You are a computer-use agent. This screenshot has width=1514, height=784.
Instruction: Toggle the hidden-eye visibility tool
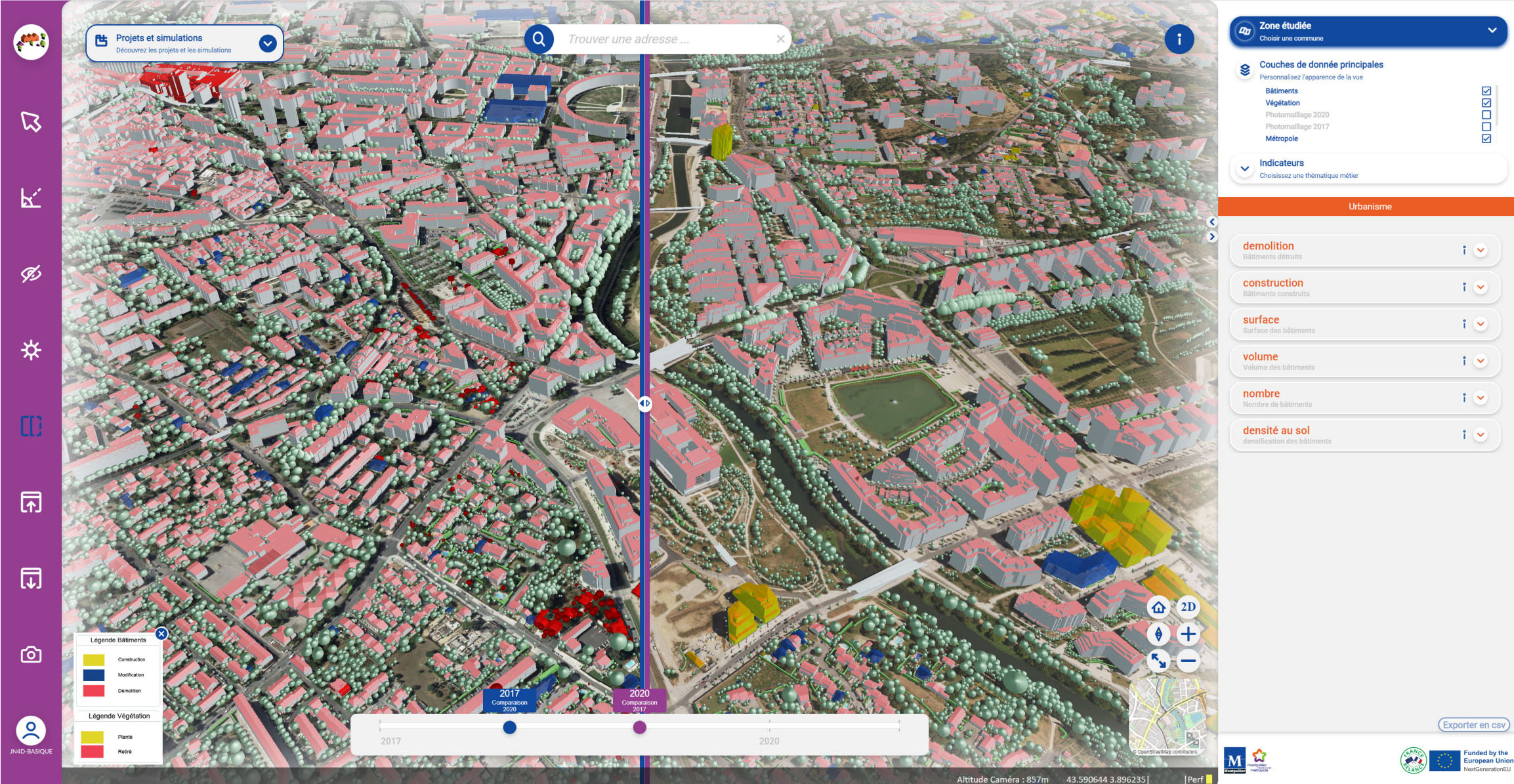(x=31, y=274)
